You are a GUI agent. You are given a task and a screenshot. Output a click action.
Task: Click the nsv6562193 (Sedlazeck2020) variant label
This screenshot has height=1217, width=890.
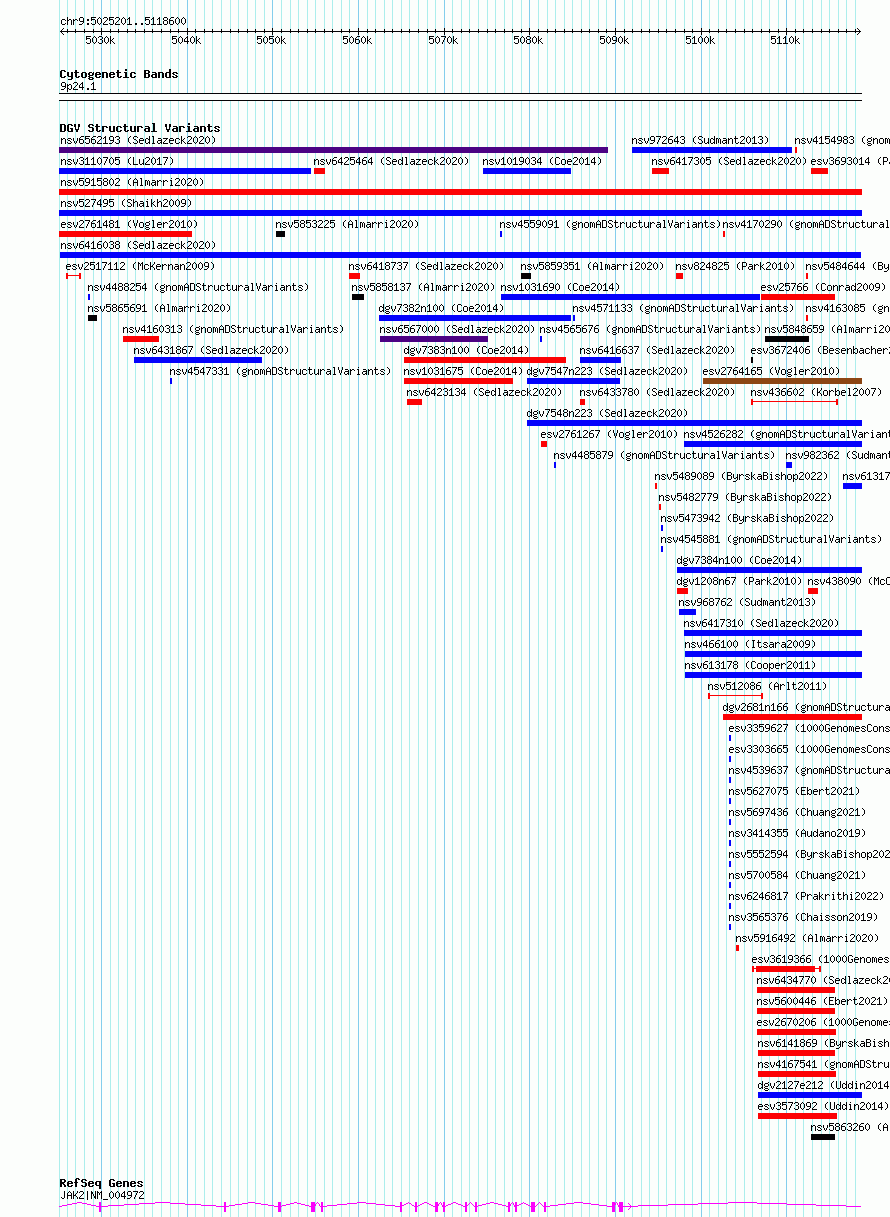click(x=137, y=140)
